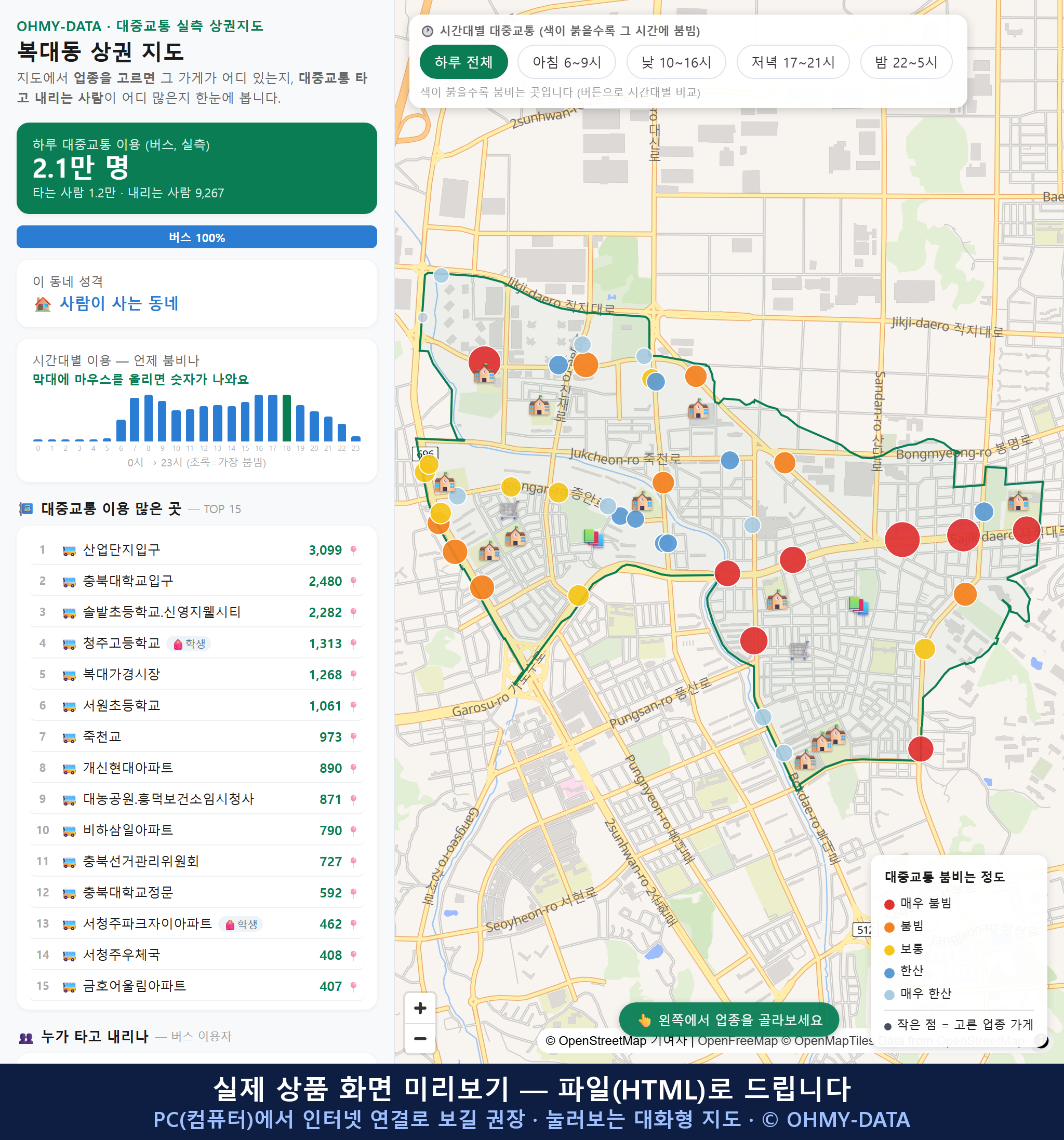Click the pin icon for 서원초등학교

coord(353,706)
